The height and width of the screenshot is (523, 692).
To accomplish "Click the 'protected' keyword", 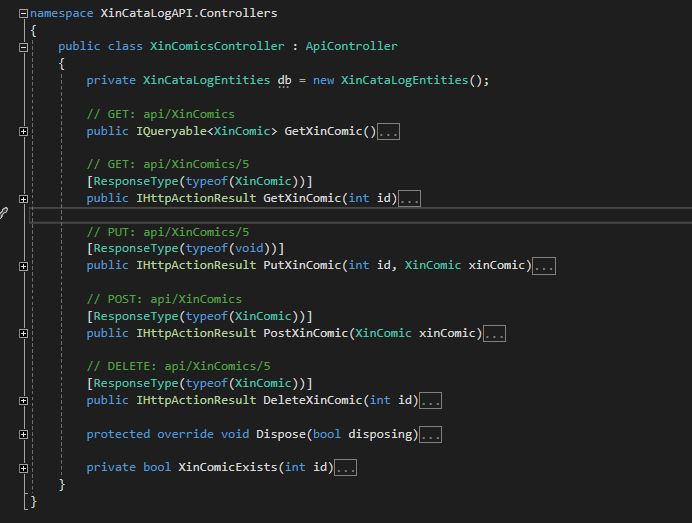I will [118, 434].
